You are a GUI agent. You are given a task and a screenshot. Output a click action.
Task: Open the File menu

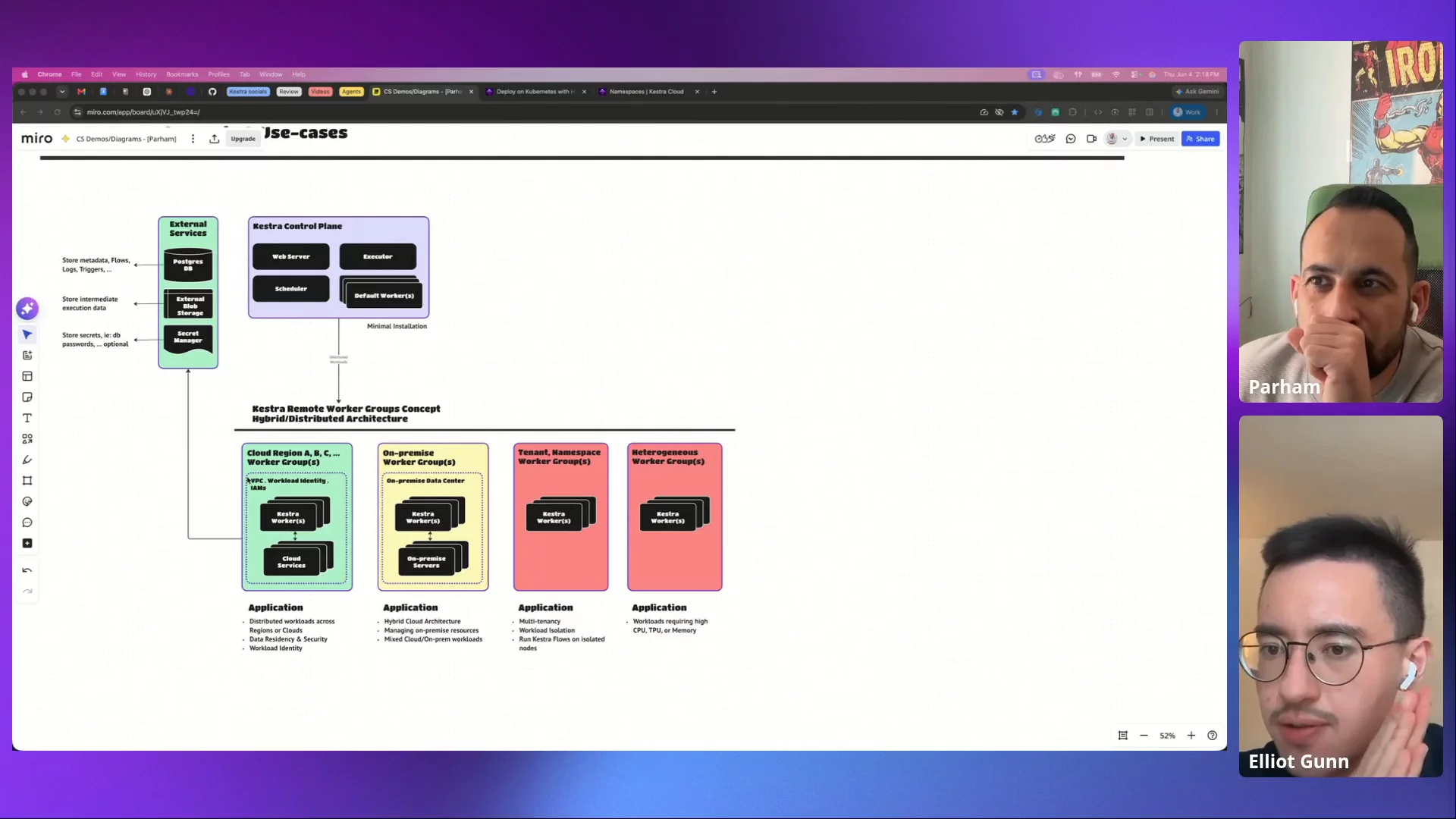(x=76, y=74)
